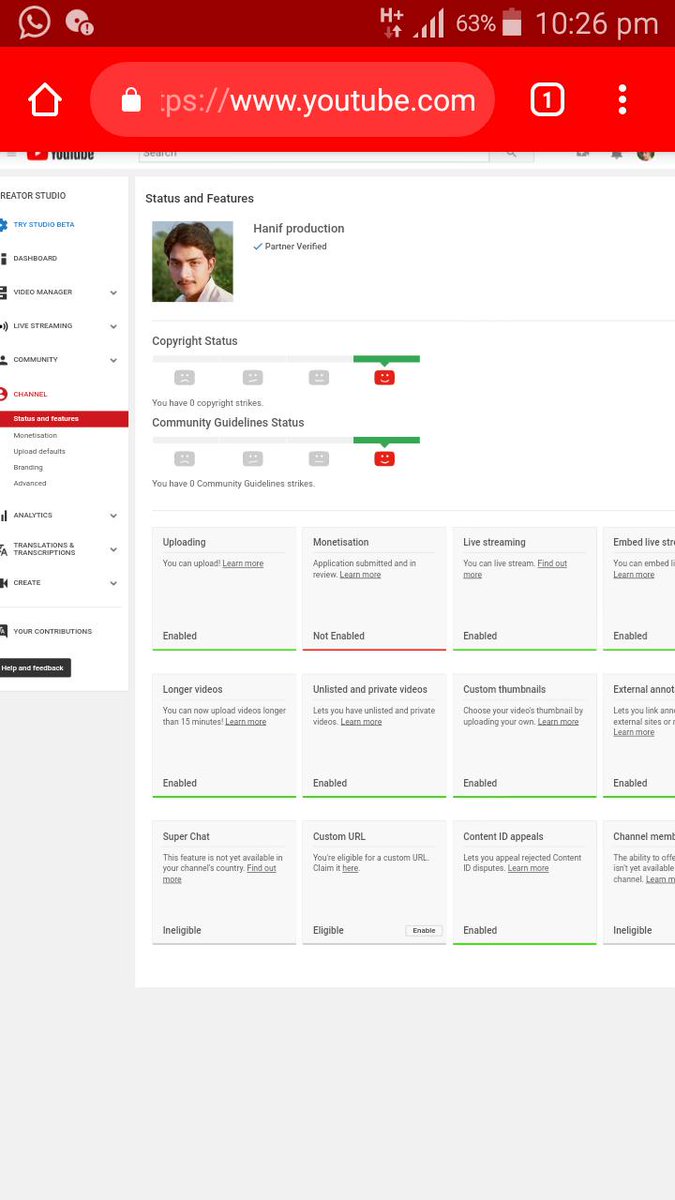Click the Not Enabled status in Monetisation card
Image resolution: width=675 pixels, height=1200 pixels.
coord(339,636)
